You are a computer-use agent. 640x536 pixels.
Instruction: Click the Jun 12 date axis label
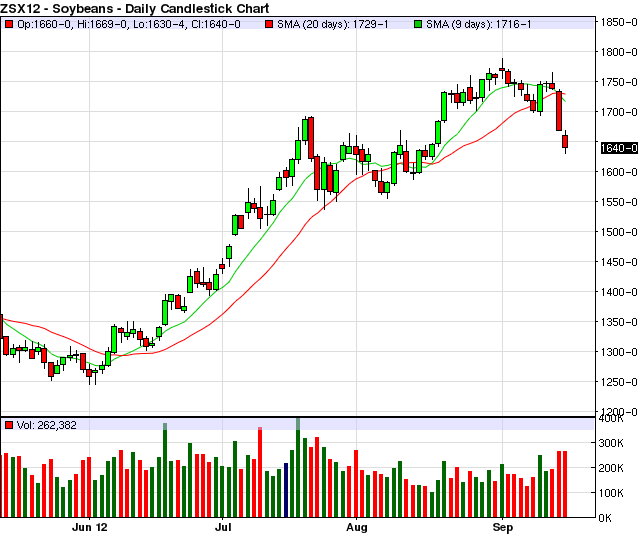tap(89, 527)
